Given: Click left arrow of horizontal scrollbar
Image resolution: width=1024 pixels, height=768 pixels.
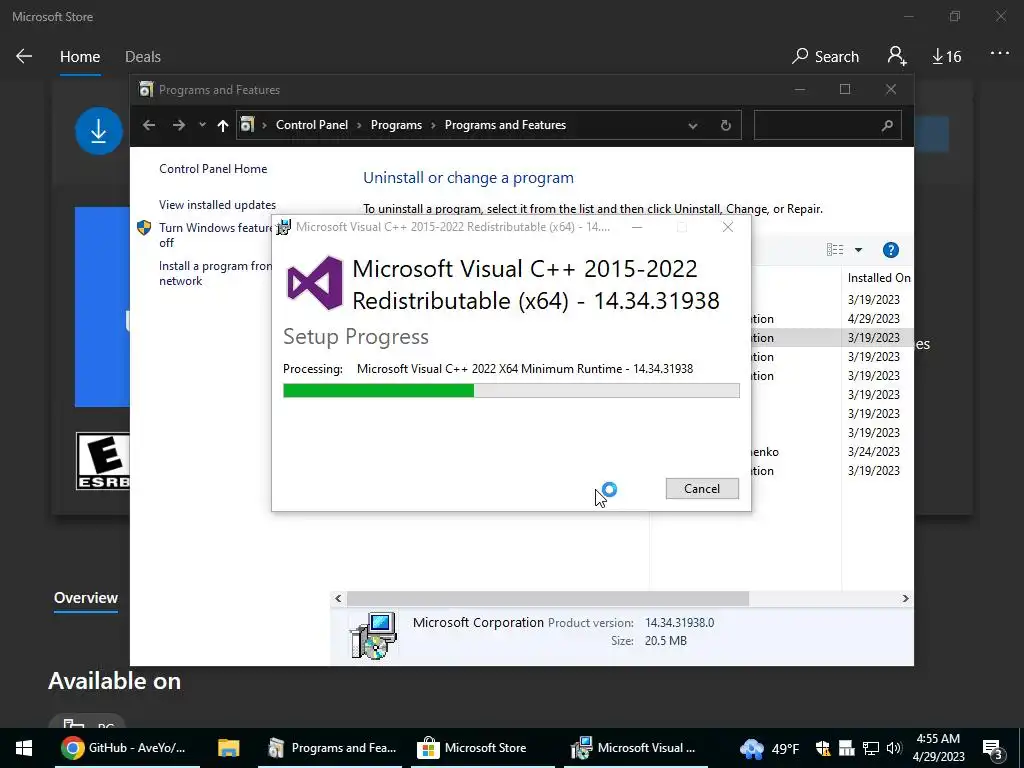Looking at the screenshot, I should click(x=338, y=598).
